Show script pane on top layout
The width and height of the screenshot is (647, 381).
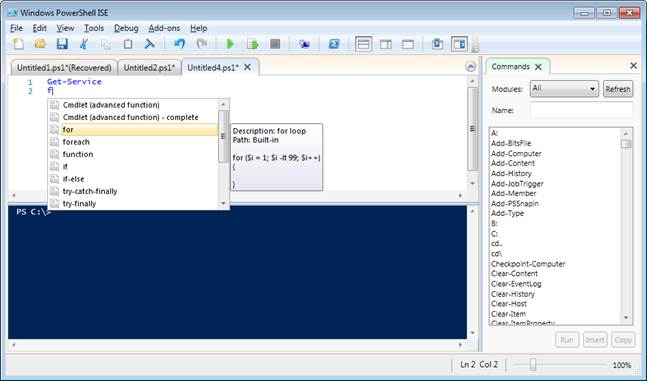(364, 44)
